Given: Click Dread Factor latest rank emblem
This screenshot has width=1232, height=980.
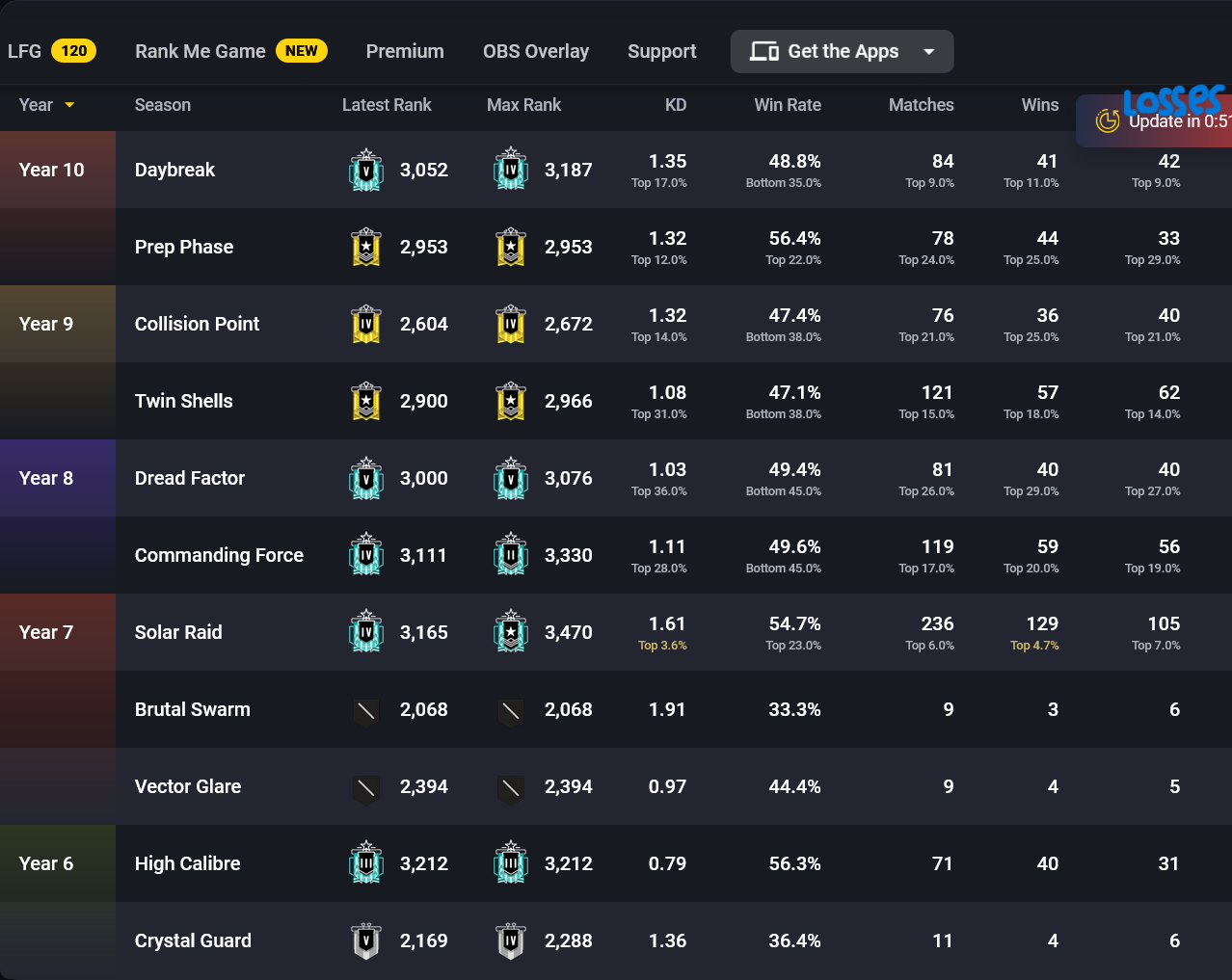Looking at the screenshot, I should tap(366, 478).
